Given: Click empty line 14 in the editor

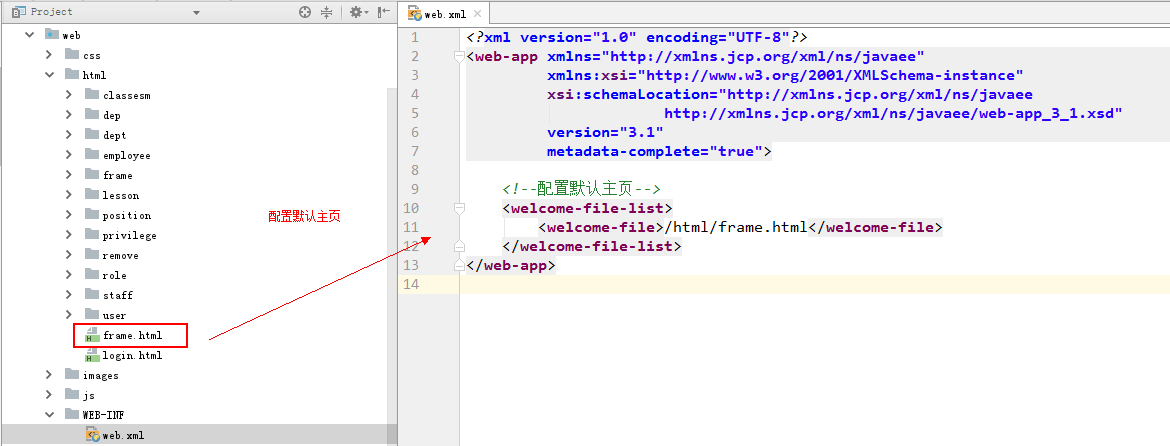Looking at the screenshot, I should coord(800,285).
